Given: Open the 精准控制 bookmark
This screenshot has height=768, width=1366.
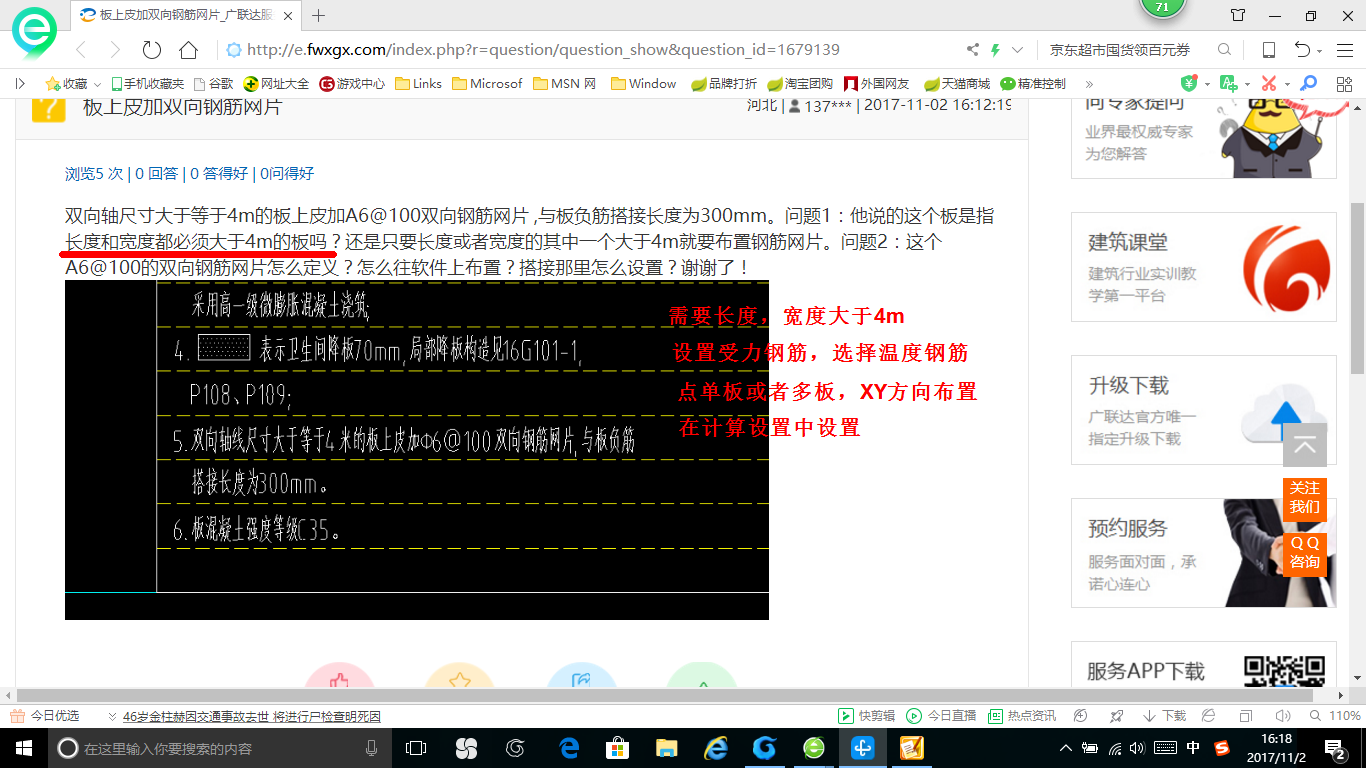Looking at the screenshot, I should tap(1033, 84).
